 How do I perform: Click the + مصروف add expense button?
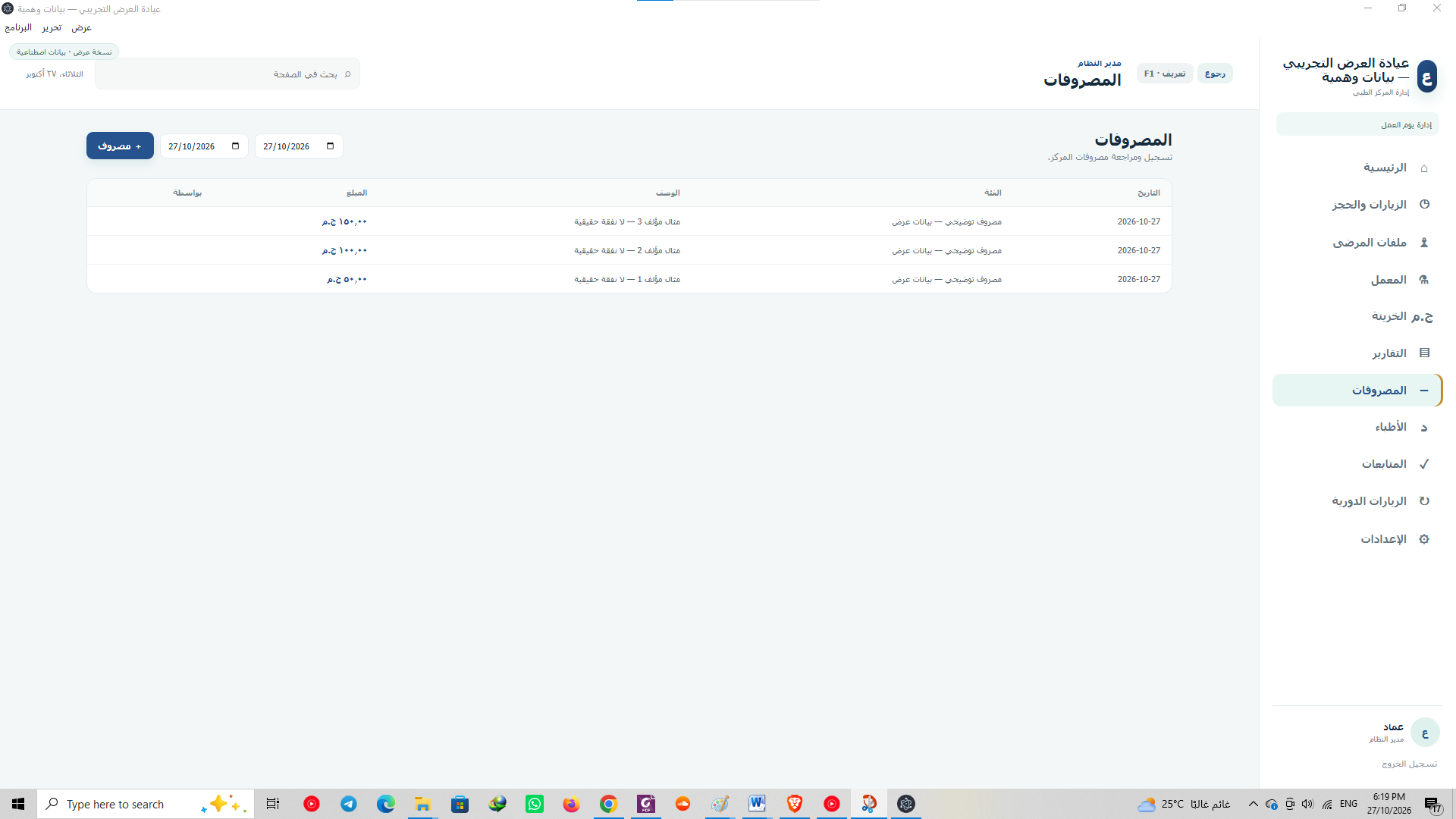coord(120,146)
